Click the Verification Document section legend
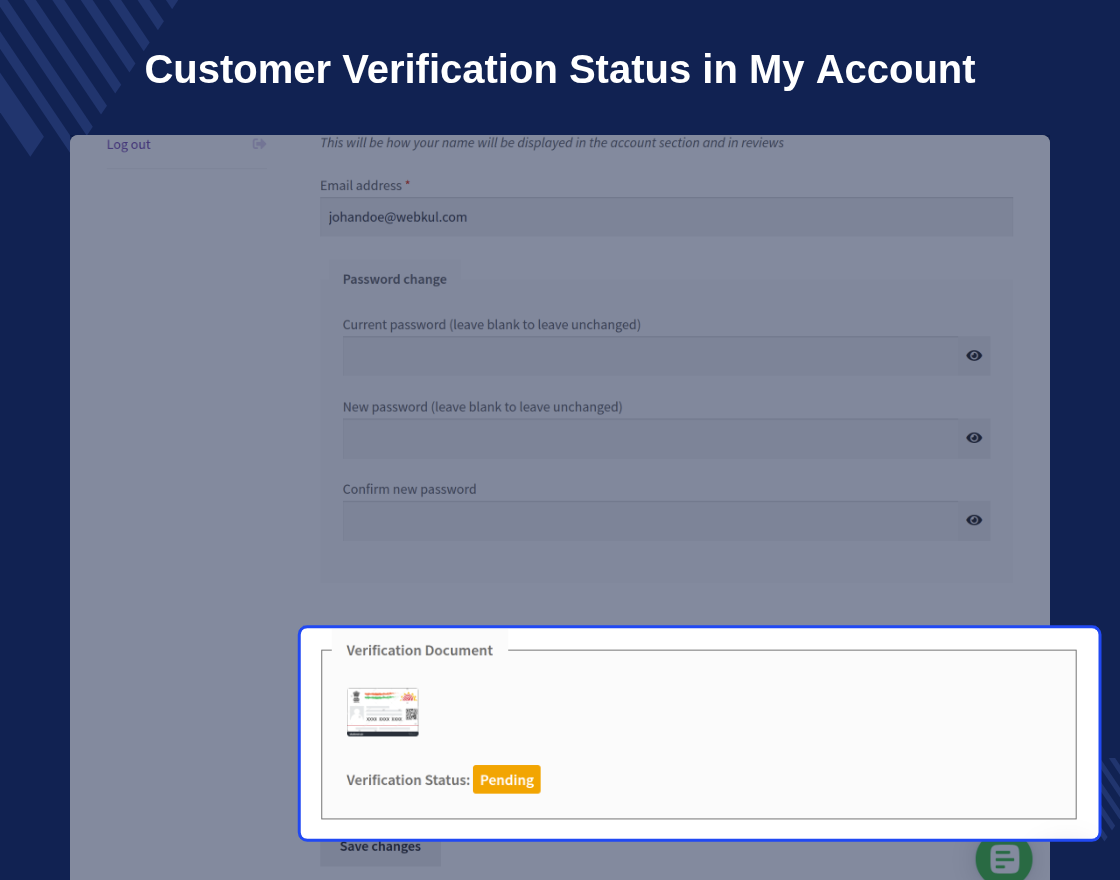This screenshot has width=1120, height=880. pos(419,650)
